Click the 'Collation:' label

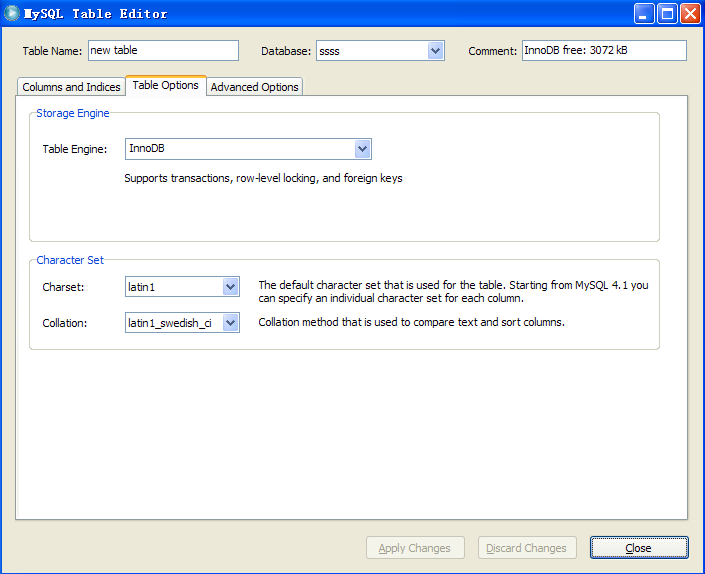tap(65, 323)
